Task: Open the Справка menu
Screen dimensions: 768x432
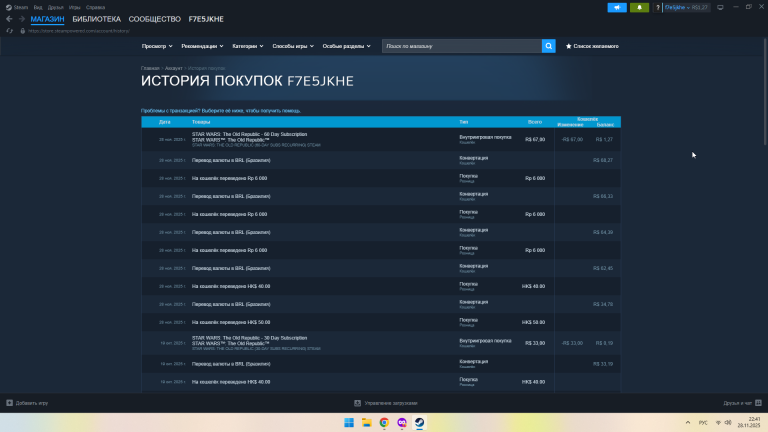Action: tap(95, 7)
